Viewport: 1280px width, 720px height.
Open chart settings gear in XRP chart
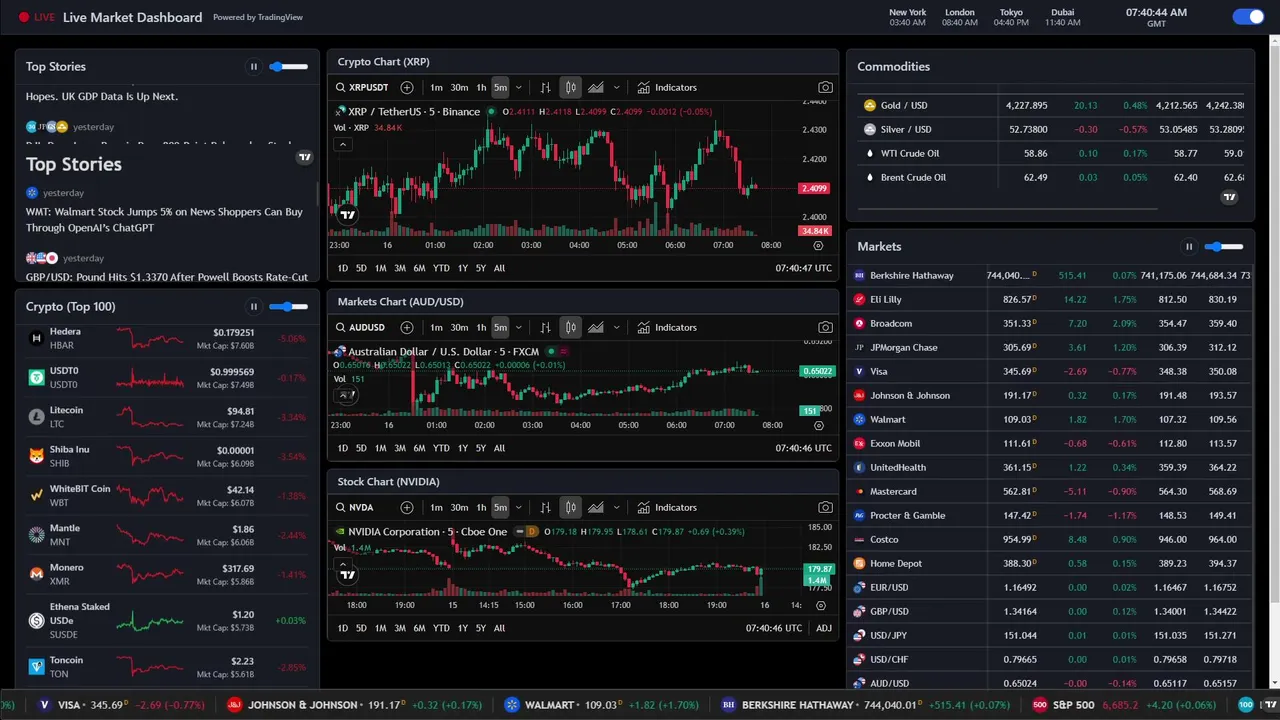pos(818,245)
